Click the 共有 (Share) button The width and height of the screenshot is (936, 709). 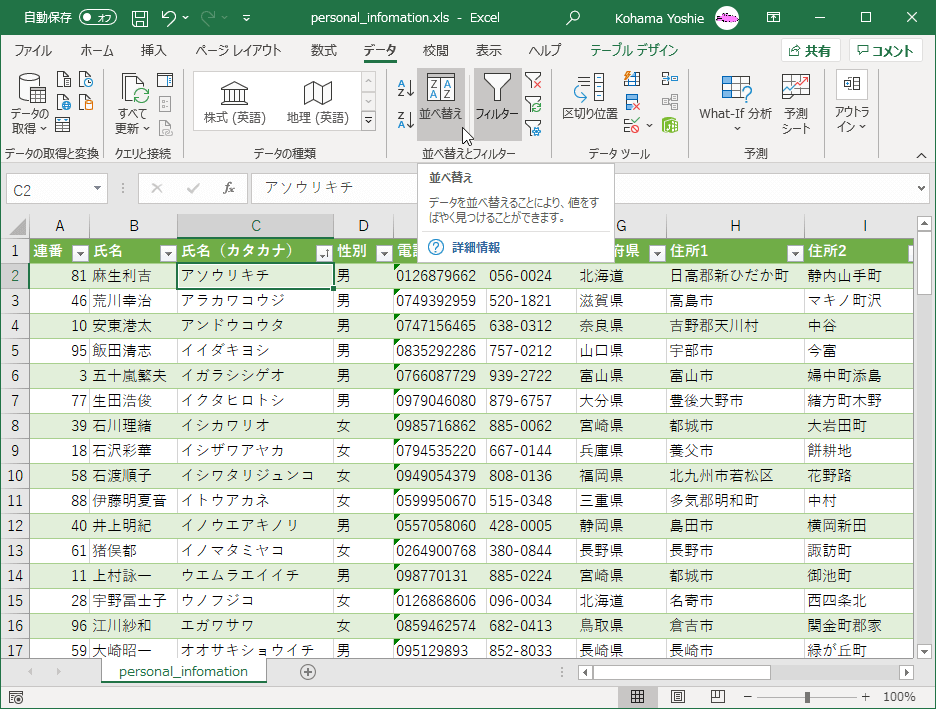(x=810, y=51)
